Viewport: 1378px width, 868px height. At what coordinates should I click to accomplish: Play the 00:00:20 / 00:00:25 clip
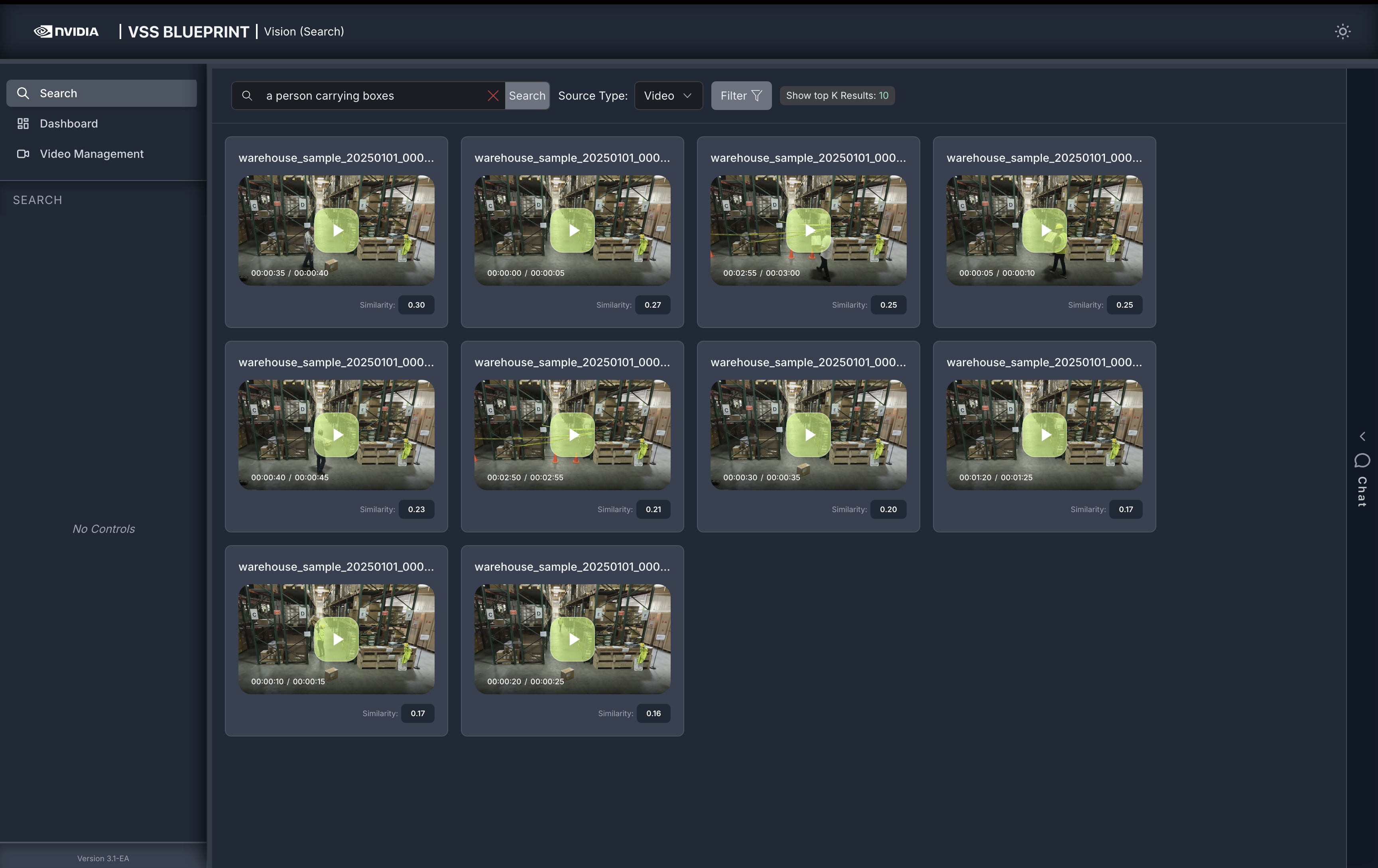pos(572,639)
